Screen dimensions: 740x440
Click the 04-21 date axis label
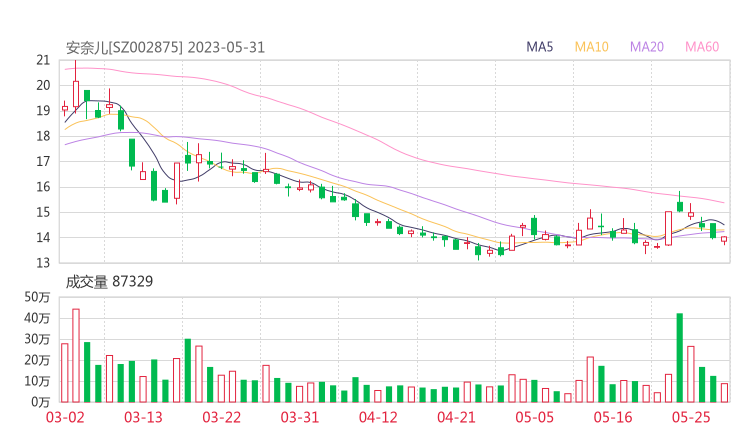(x=456, y=417)
